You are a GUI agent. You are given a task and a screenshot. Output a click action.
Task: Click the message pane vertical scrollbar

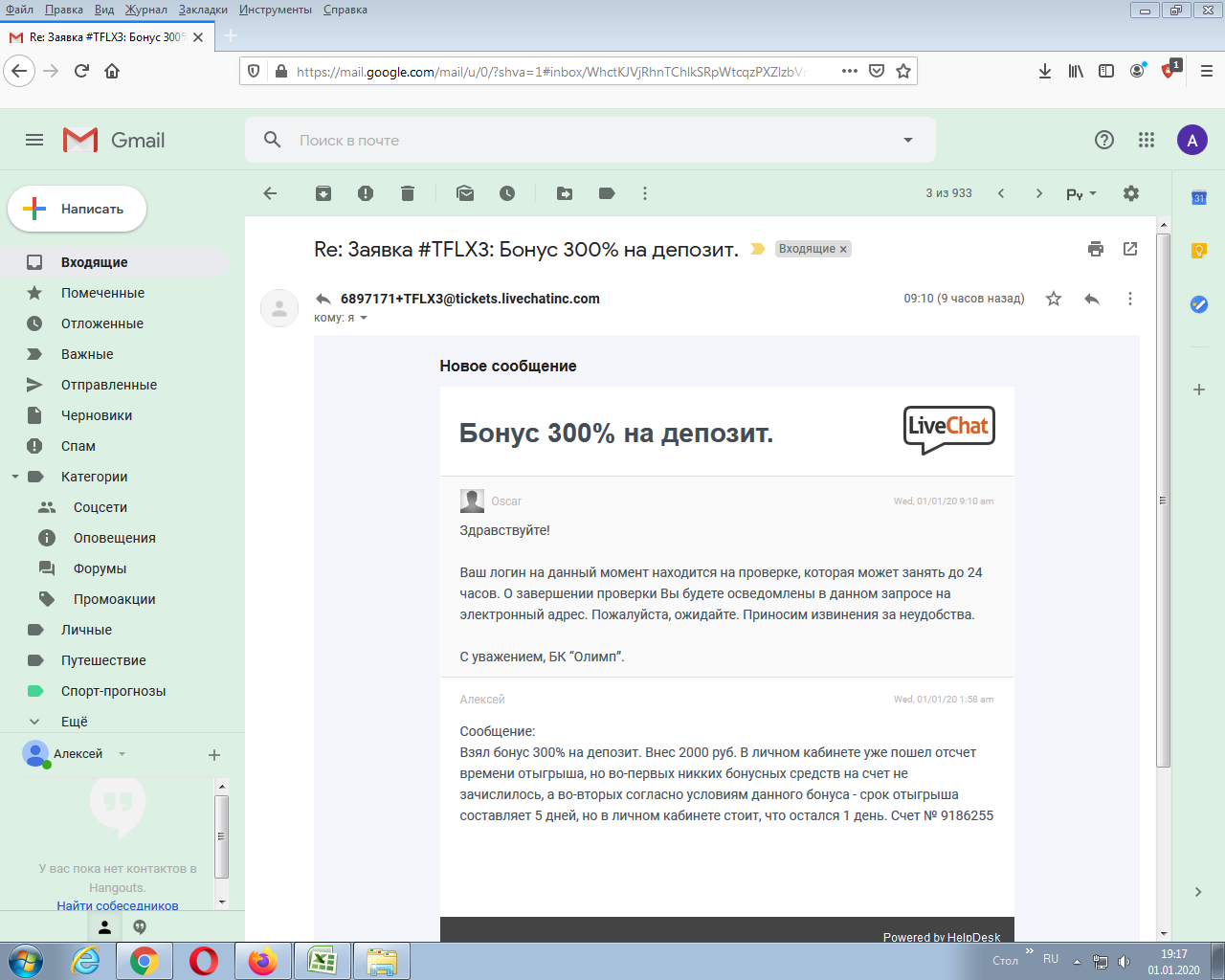click(1164, 500)
